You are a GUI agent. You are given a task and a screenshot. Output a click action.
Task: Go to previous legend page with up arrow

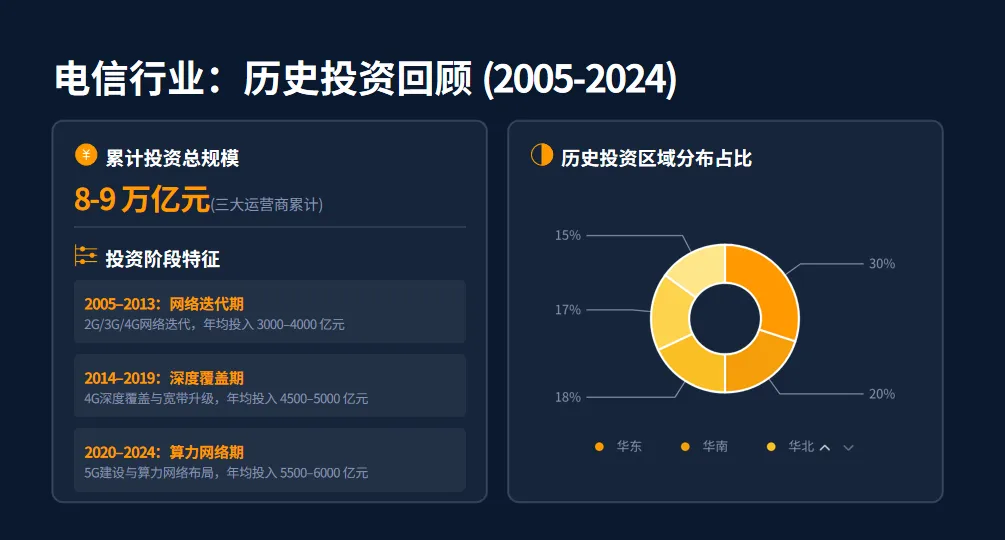[x=825, y=448]
